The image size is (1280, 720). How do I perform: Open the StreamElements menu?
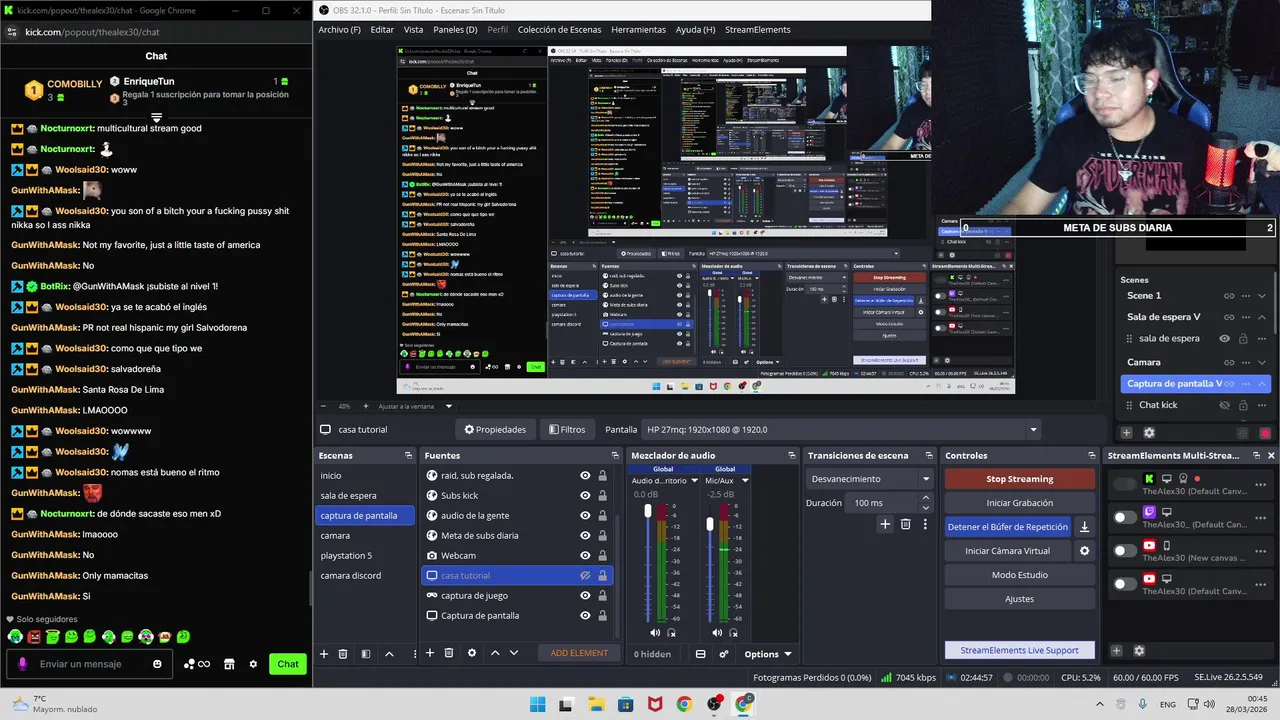point(757,29)
